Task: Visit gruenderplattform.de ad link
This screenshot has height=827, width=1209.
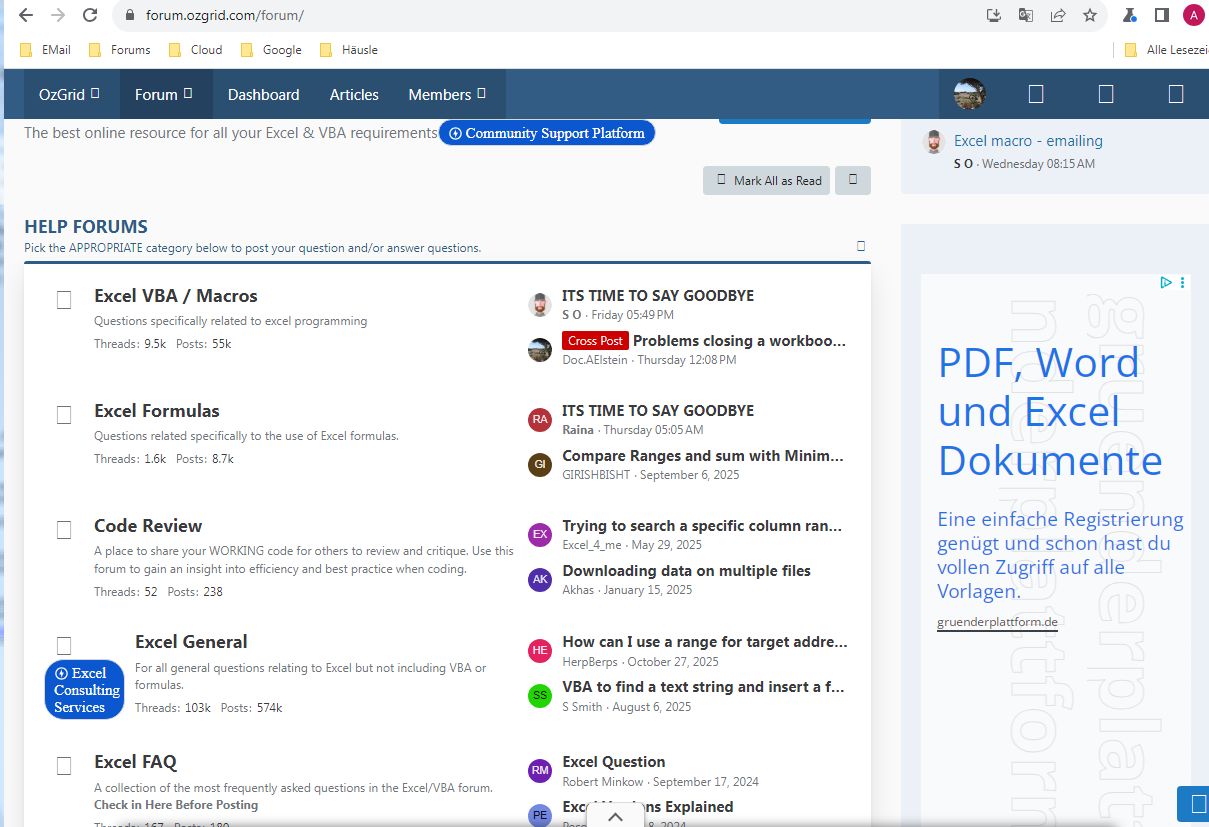Action: pos(997,622)
